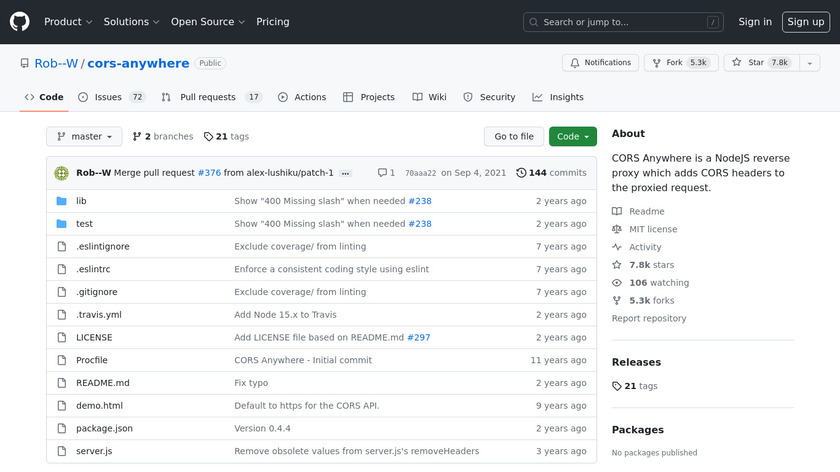This screenshot has height=472, width=840.
Task: Expand the Product menu
Action: [68, 22]
